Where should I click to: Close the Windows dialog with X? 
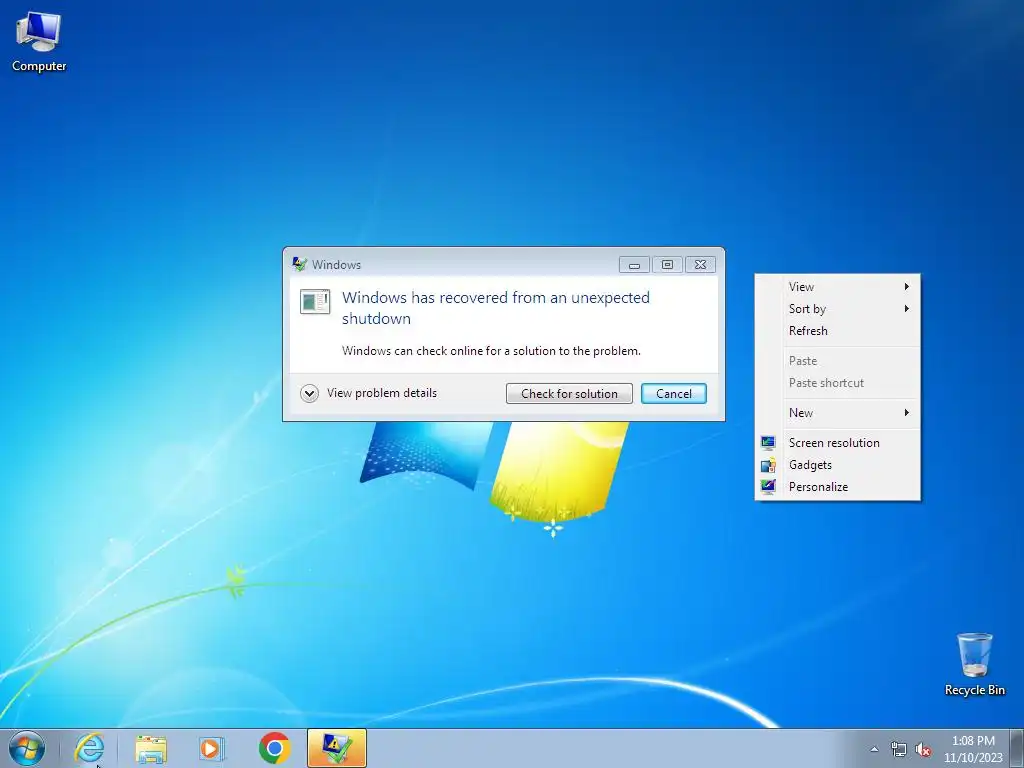click(700, 264)
